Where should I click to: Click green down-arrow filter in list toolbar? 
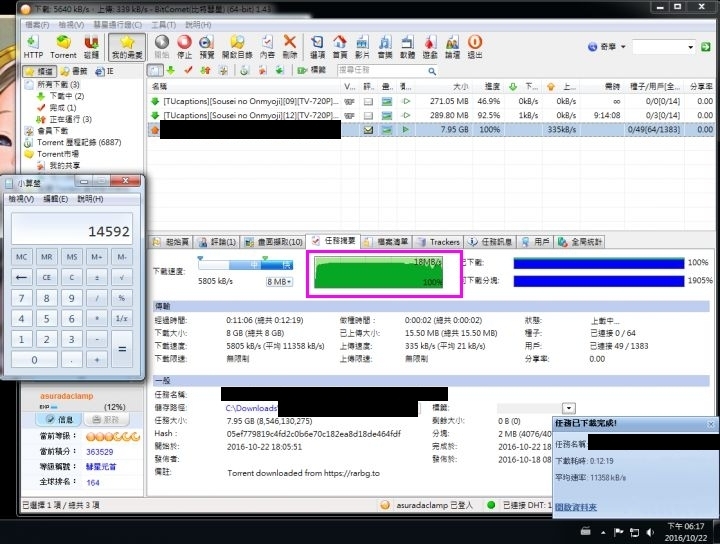[x=171, y=70]
